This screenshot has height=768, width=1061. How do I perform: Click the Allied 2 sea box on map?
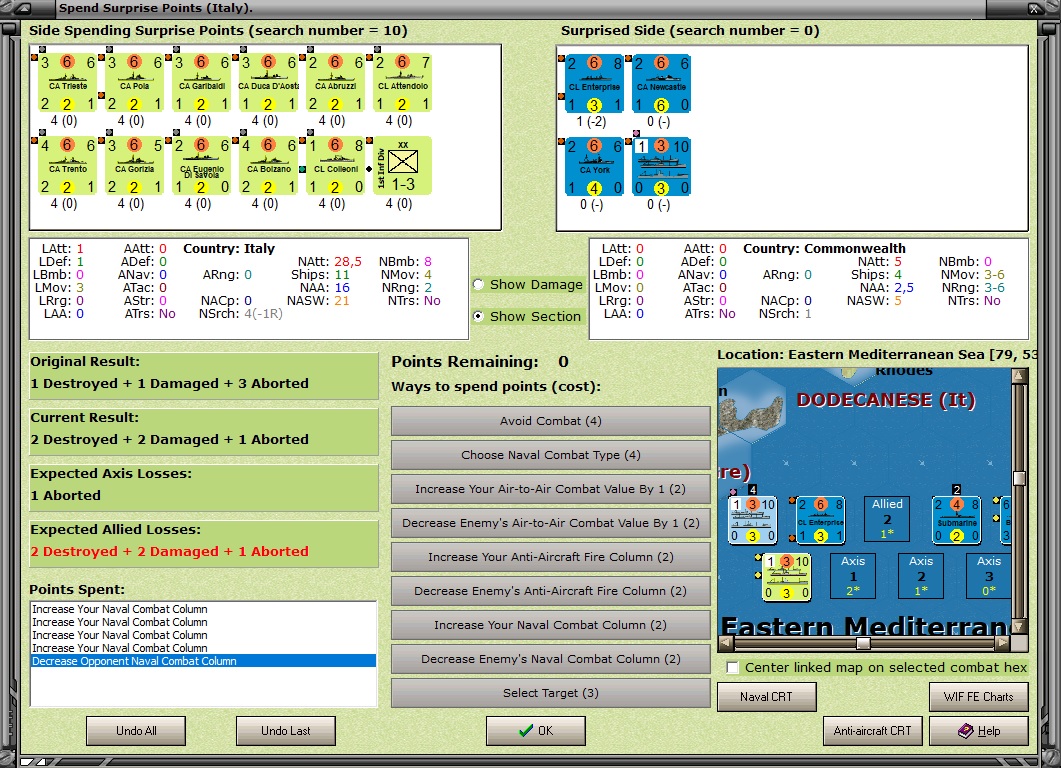pyautogui.click(x=887, y=519)
